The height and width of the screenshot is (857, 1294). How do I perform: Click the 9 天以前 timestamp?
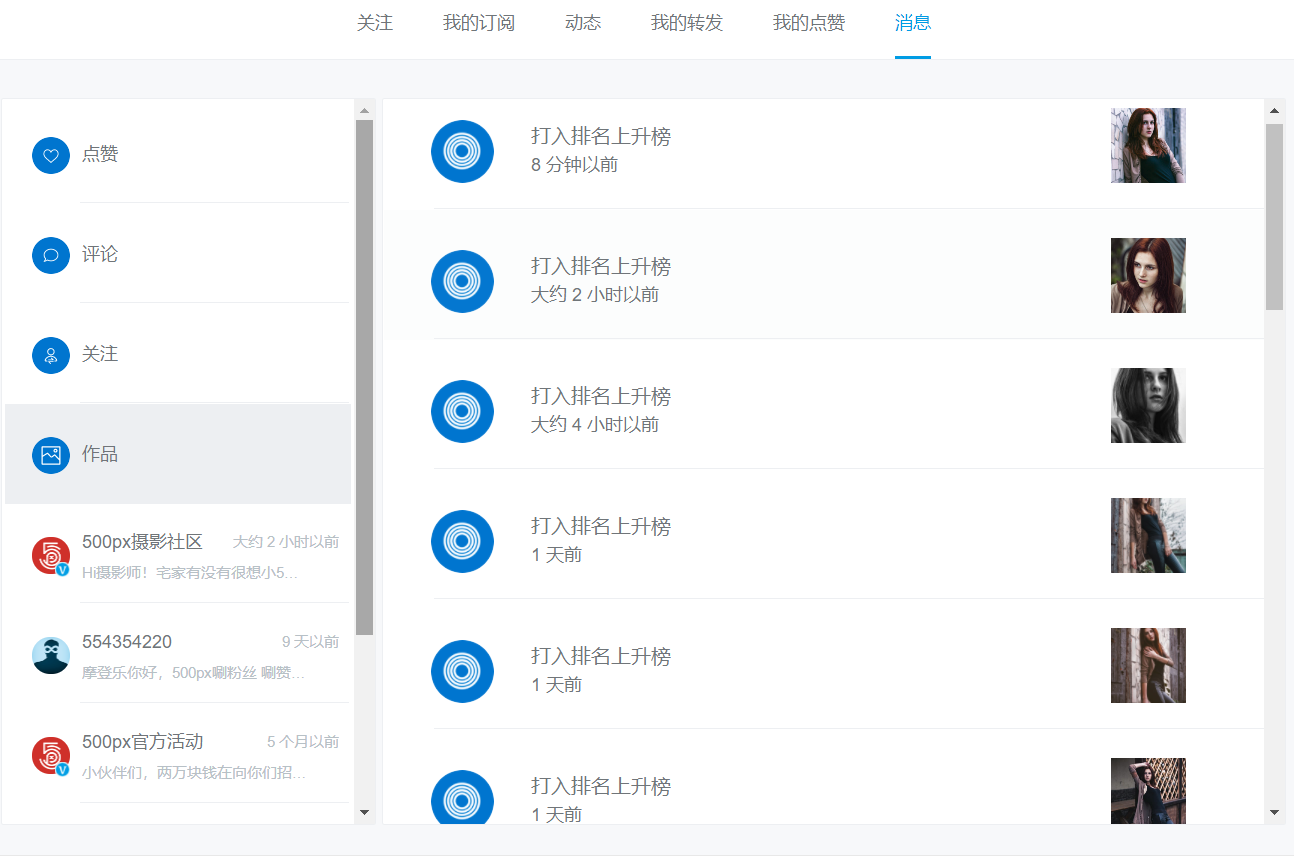310,642
